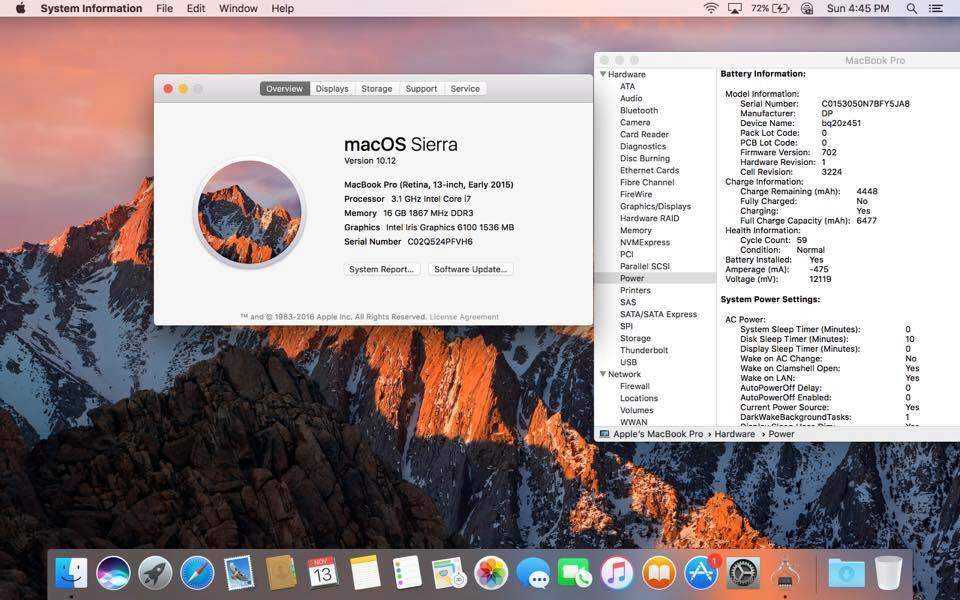The height and width of the screenshot is (600, 960).
Task: Switch to the Support tab
Action: [421, 89]
